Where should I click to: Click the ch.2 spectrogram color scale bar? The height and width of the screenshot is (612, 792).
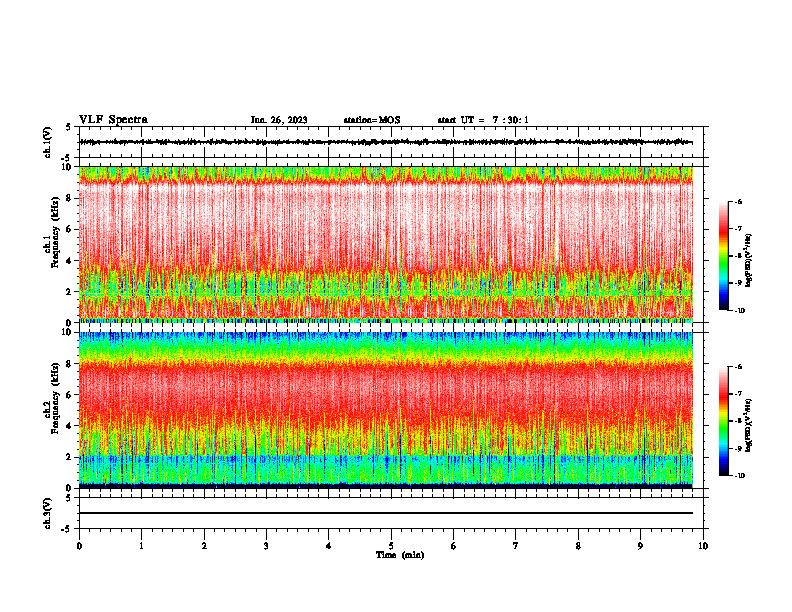pyautogui.click(x=724, y=421)
